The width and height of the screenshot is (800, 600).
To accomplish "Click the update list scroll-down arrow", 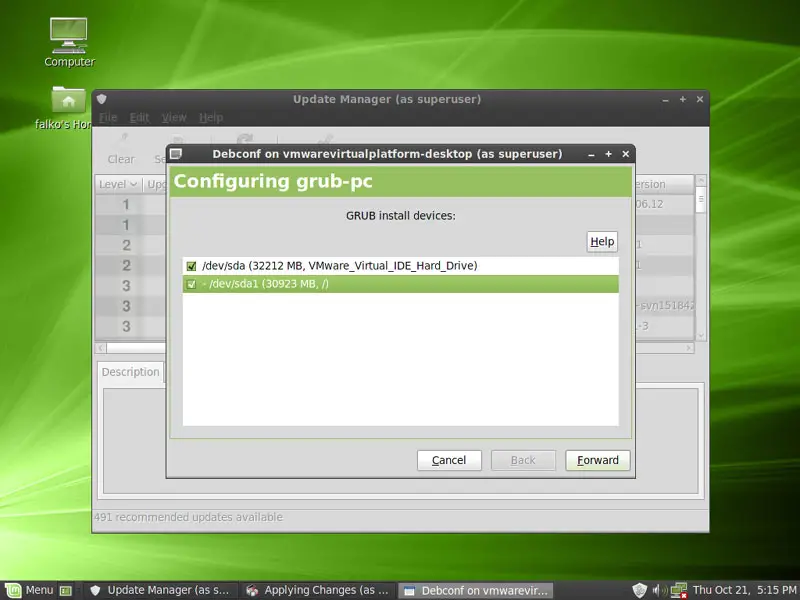I will [701, 335].
